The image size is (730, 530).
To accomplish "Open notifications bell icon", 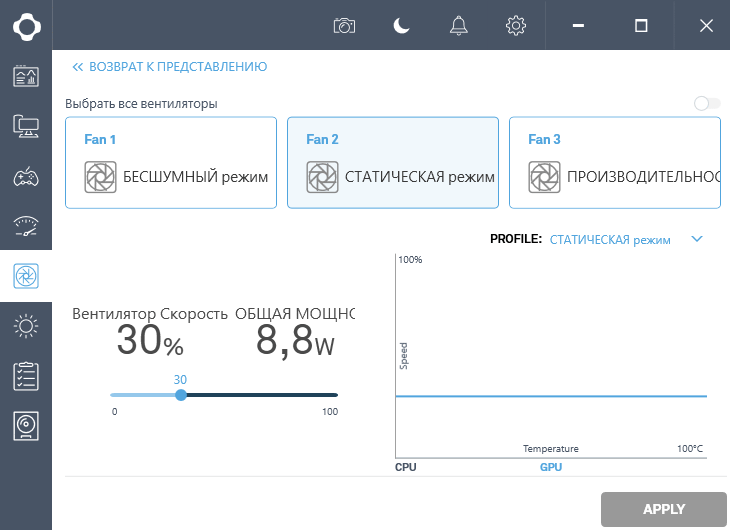I will click(x=459, y=26).
